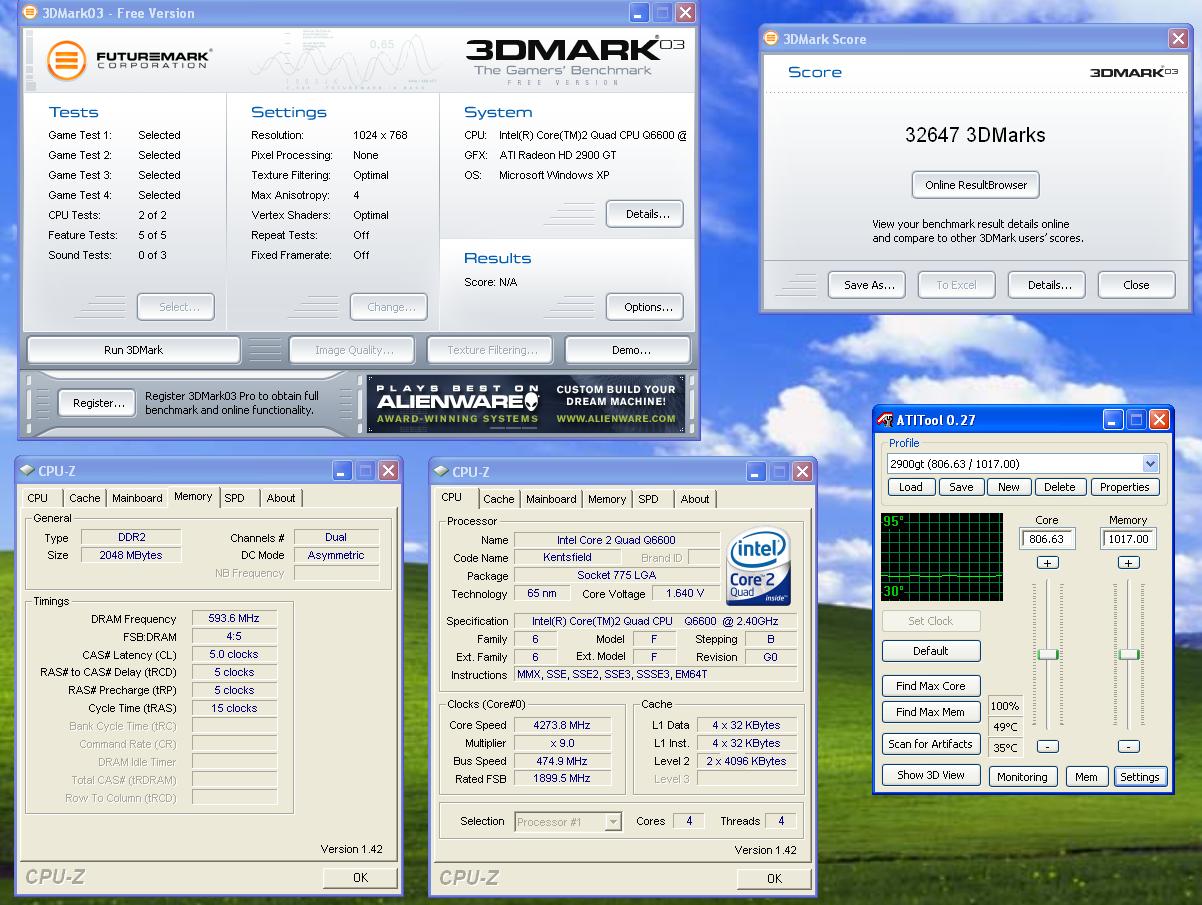Click the 32647 3DMarks score text

976,135
